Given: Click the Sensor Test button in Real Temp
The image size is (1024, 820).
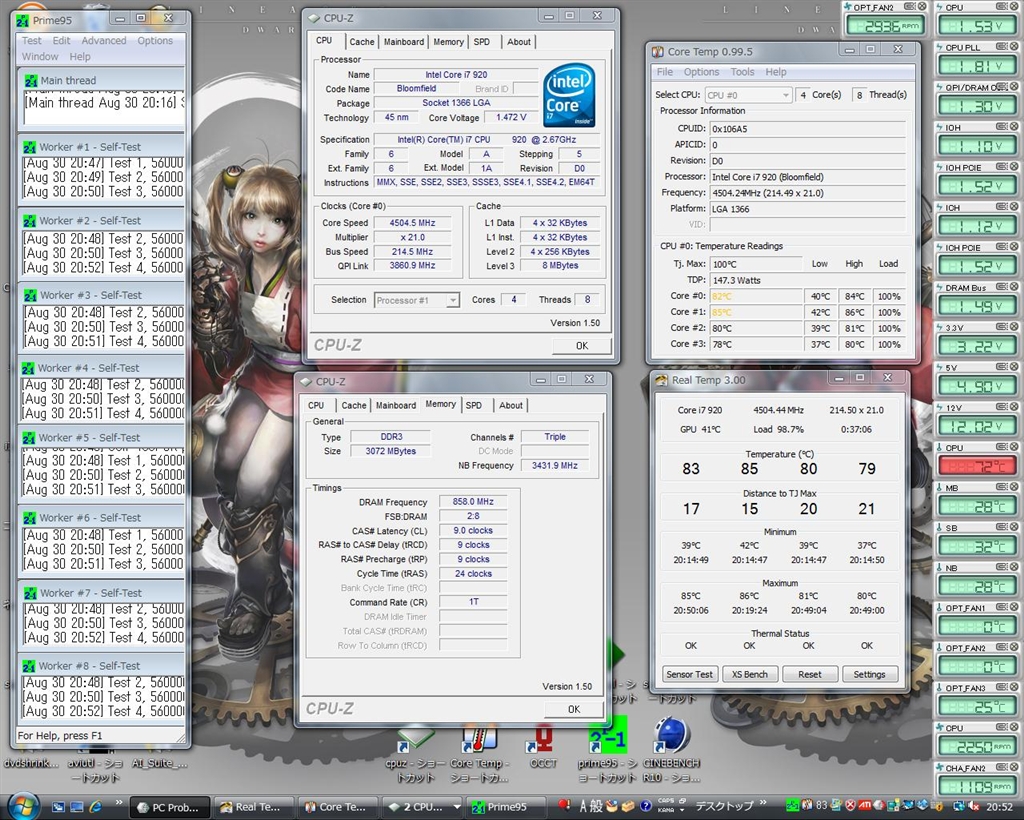Looking at the screenshot, I should [690, 674].
